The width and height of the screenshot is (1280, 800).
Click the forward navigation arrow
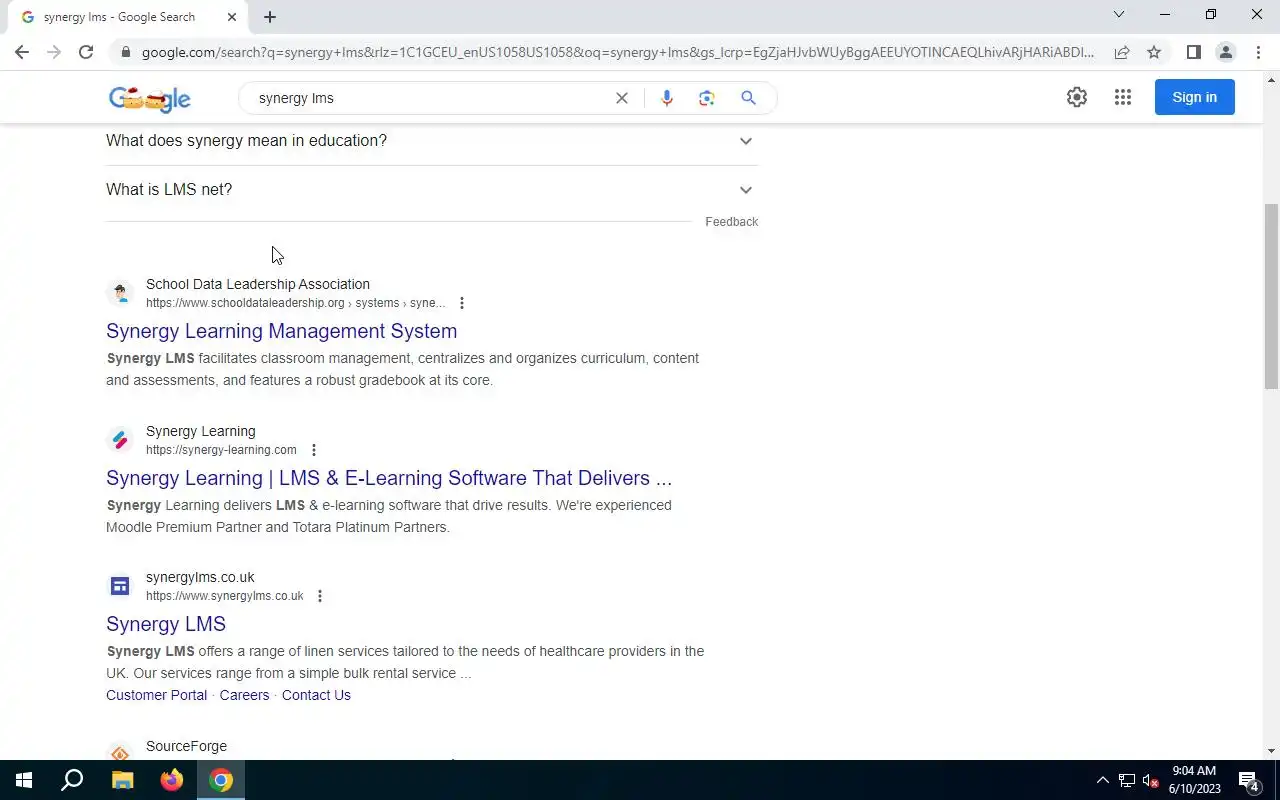point(54,52)
